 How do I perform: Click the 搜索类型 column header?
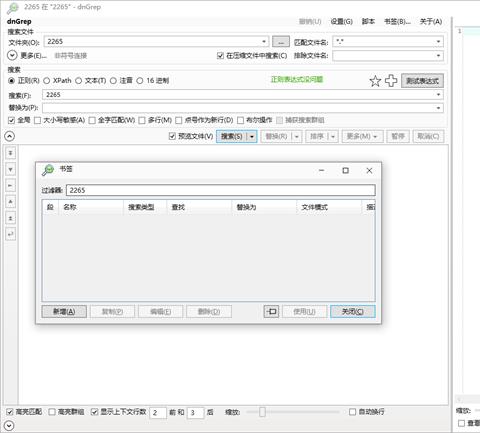coord(145,207)
